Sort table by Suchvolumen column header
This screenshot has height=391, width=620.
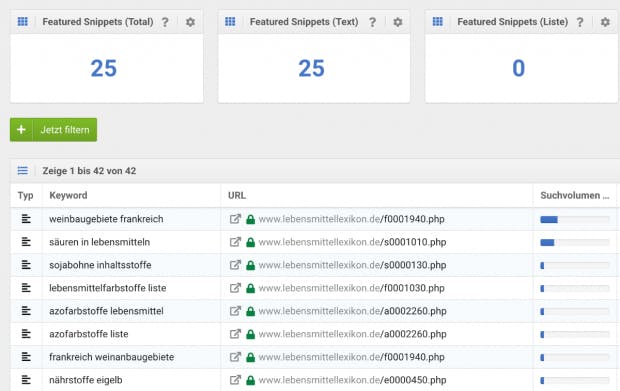pos(575,195)
